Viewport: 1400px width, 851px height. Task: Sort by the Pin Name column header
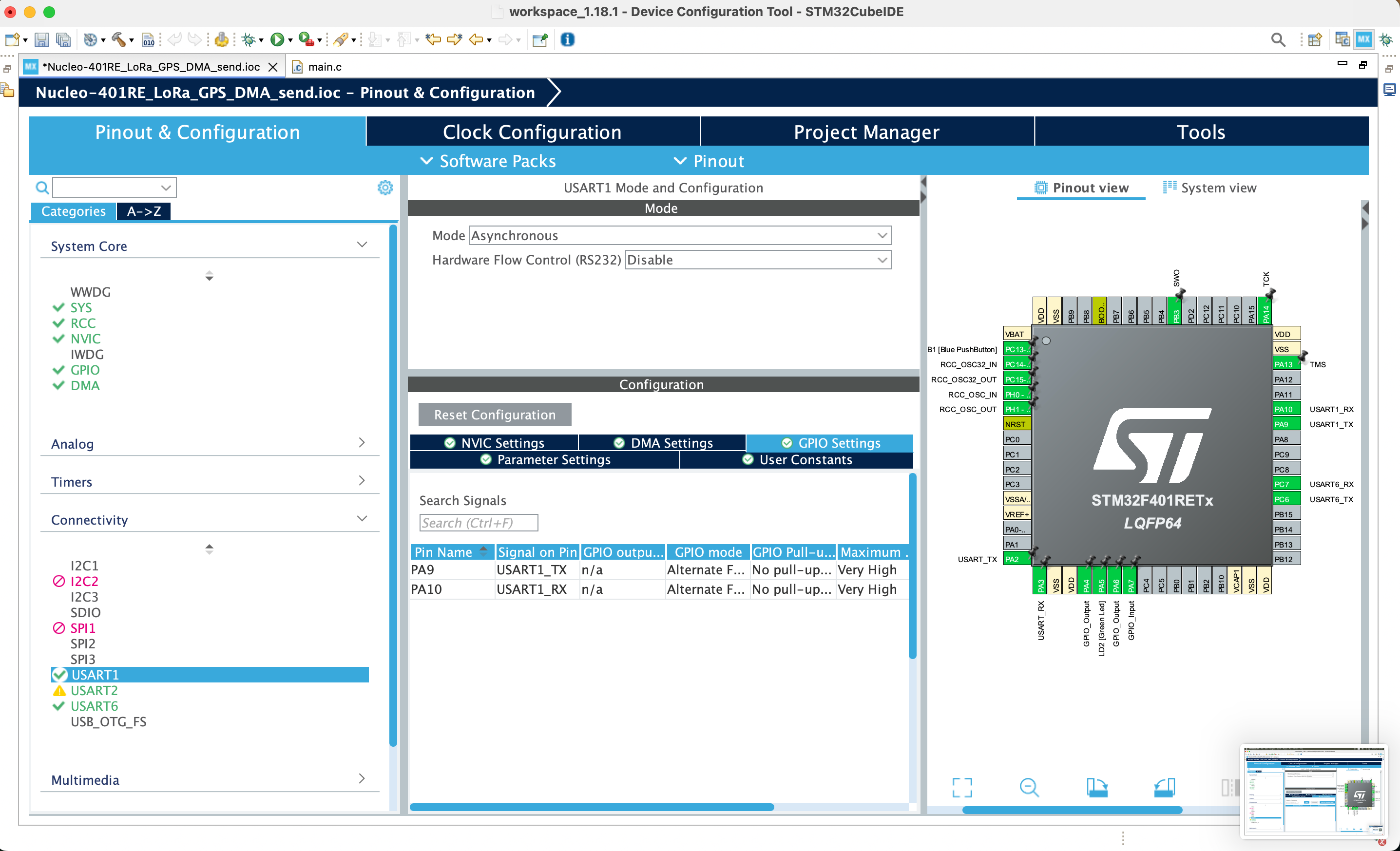[x=452, y=552]
